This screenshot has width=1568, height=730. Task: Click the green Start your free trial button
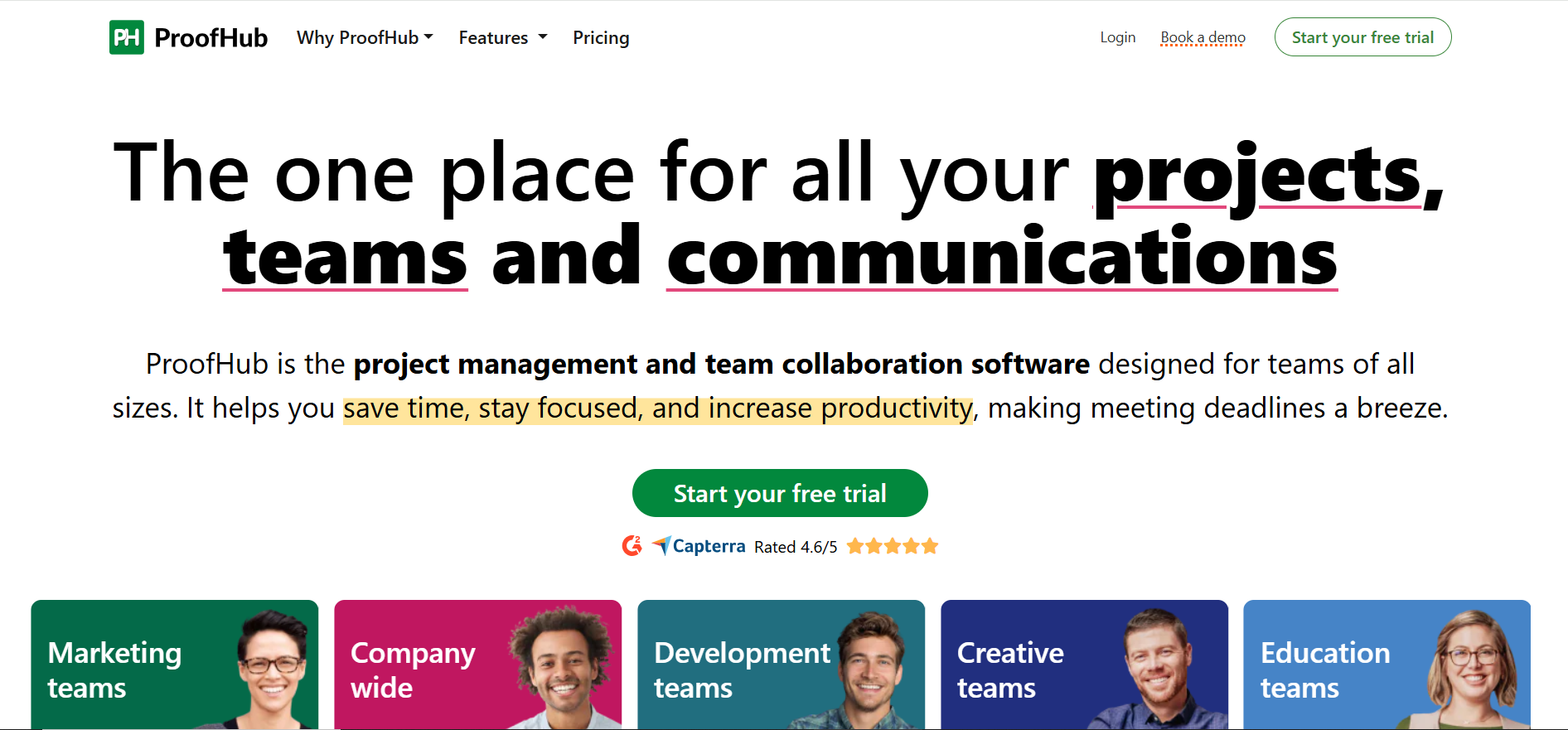[780, 493]
